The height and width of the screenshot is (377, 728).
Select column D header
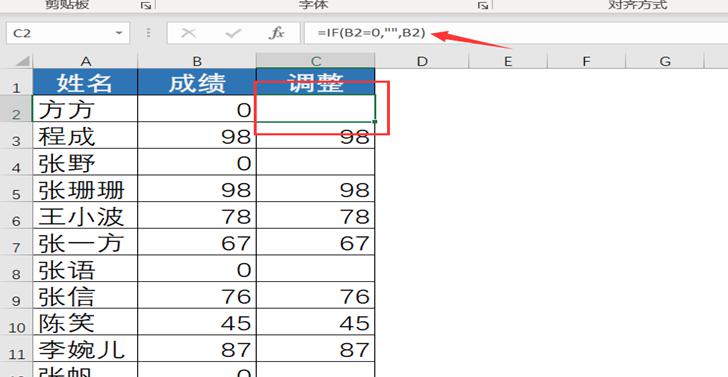[x=422, y=61]
